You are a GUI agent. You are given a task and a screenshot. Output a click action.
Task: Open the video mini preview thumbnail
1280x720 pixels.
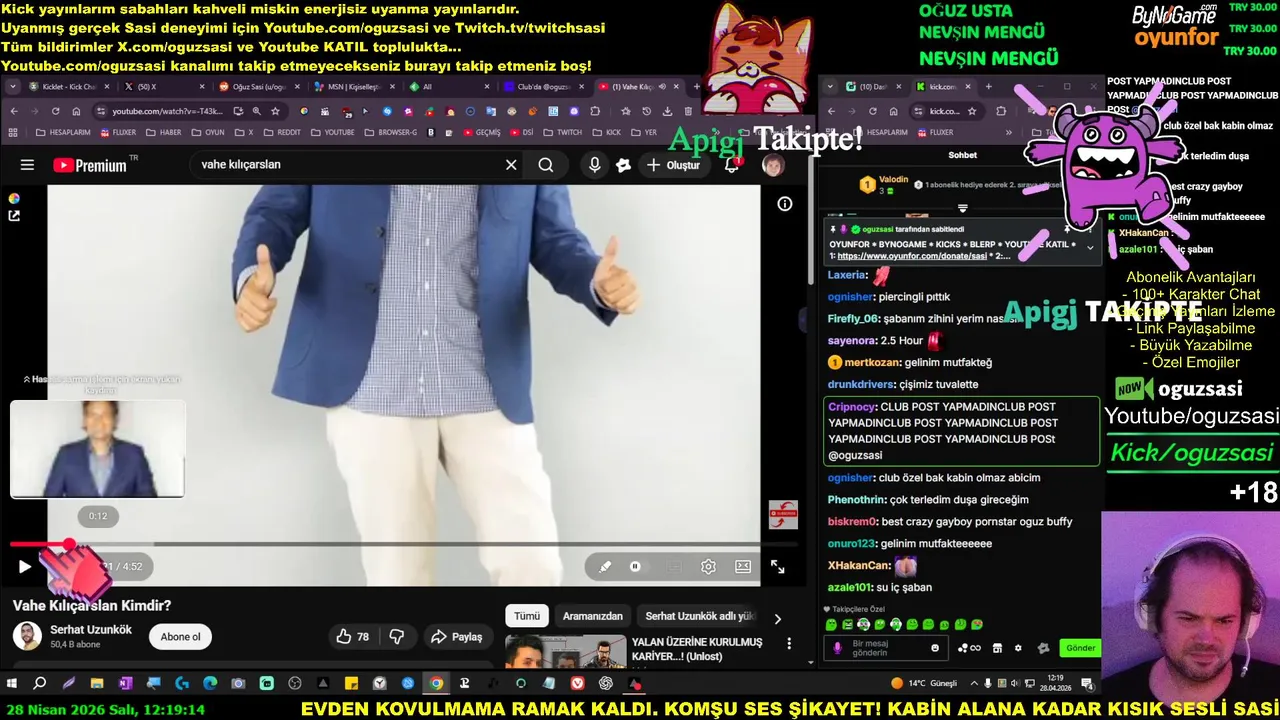(97, 449)
